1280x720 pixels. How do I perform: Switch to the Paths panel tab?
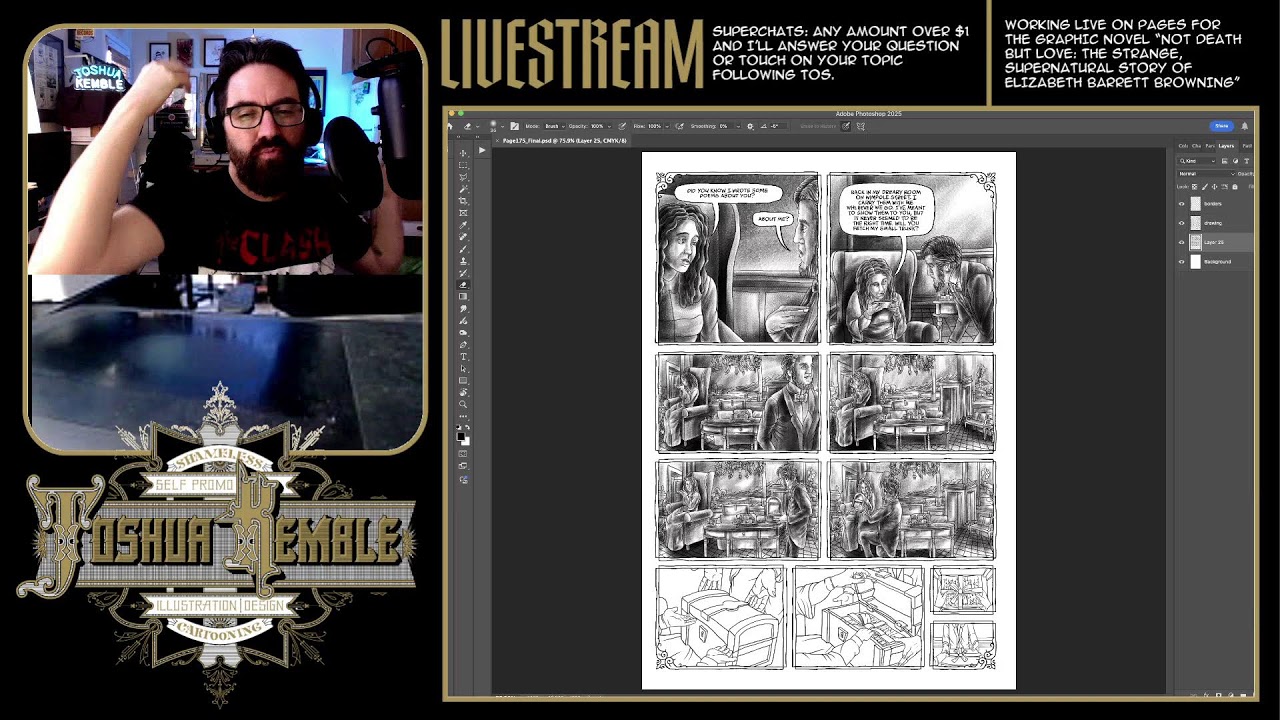[1246, 146]
